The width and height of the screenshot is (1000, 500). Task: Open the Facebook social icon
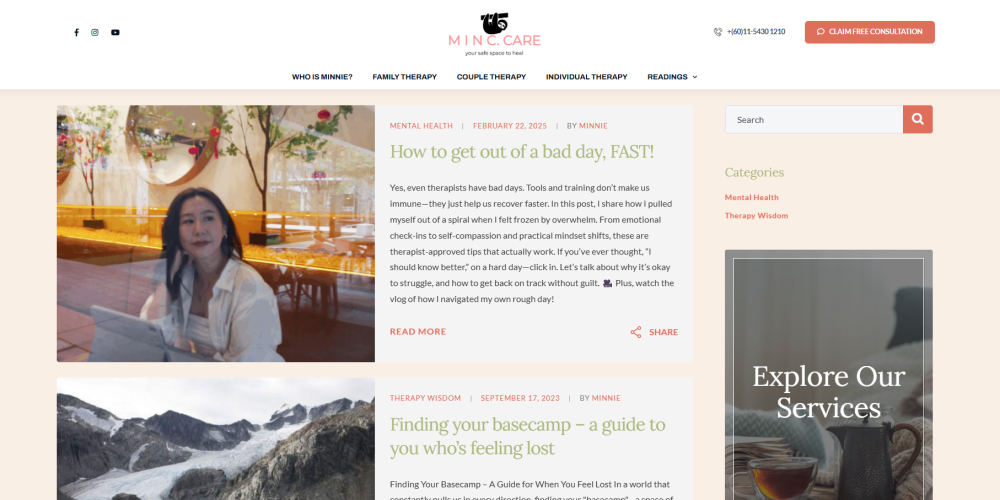[x=77, y=33]
